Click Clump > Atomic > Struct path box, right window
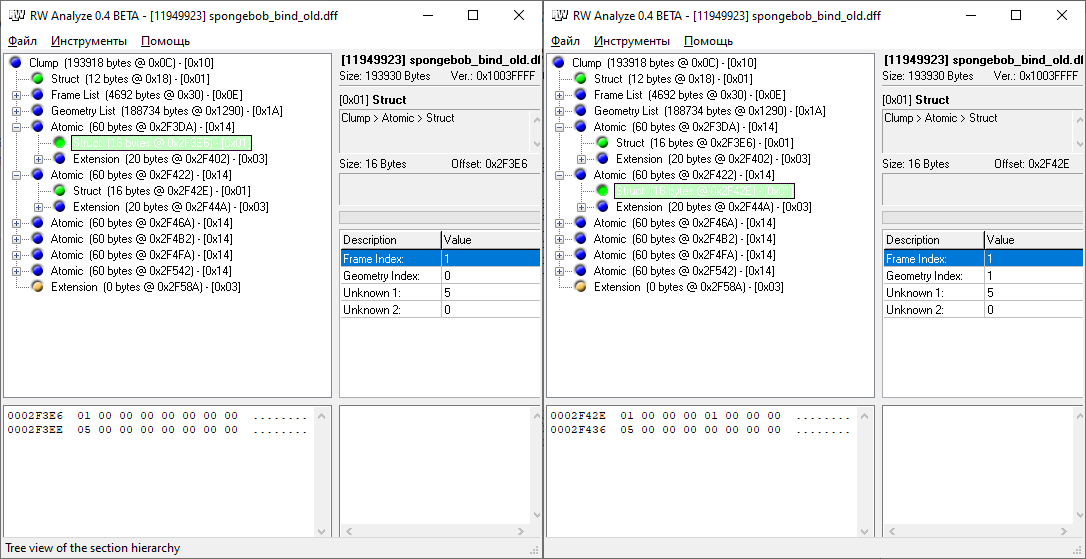This screenshot has width=1086, height=559. pos(983,130)
